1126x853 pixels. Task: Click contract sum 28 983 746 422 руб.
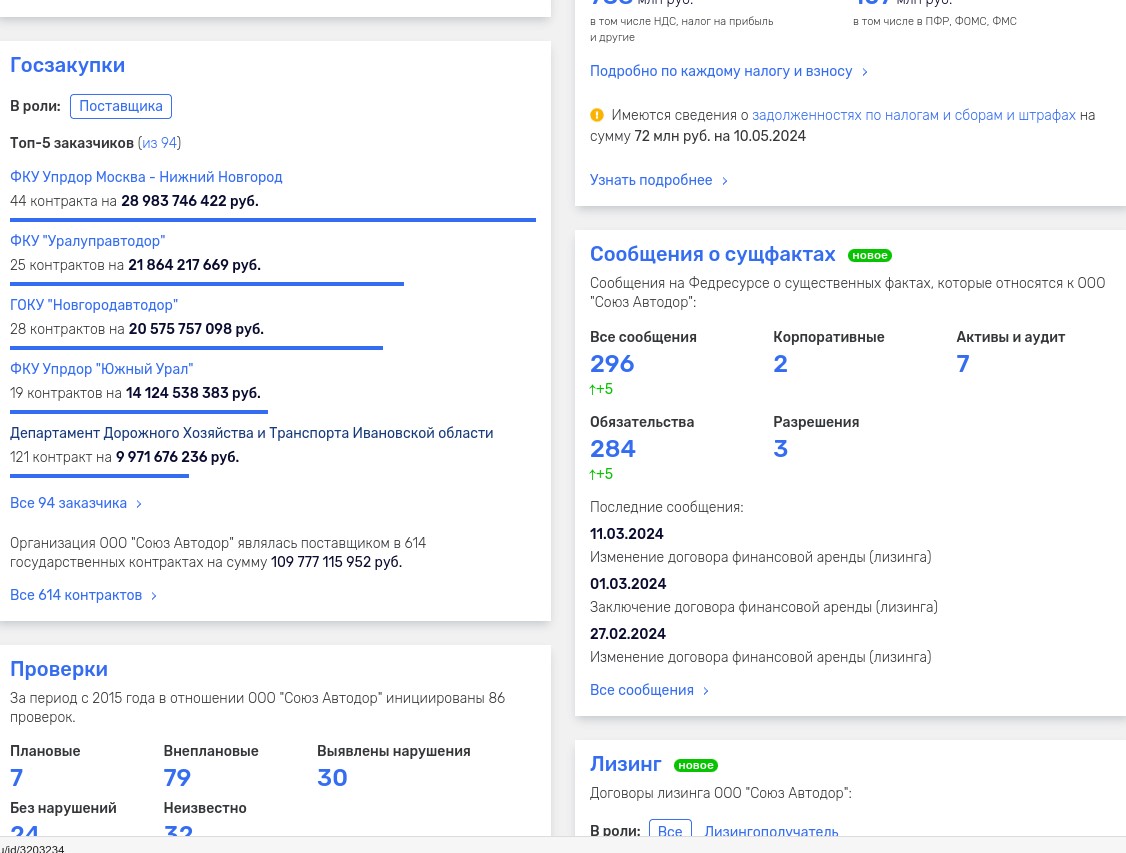[x=190, y=201]
